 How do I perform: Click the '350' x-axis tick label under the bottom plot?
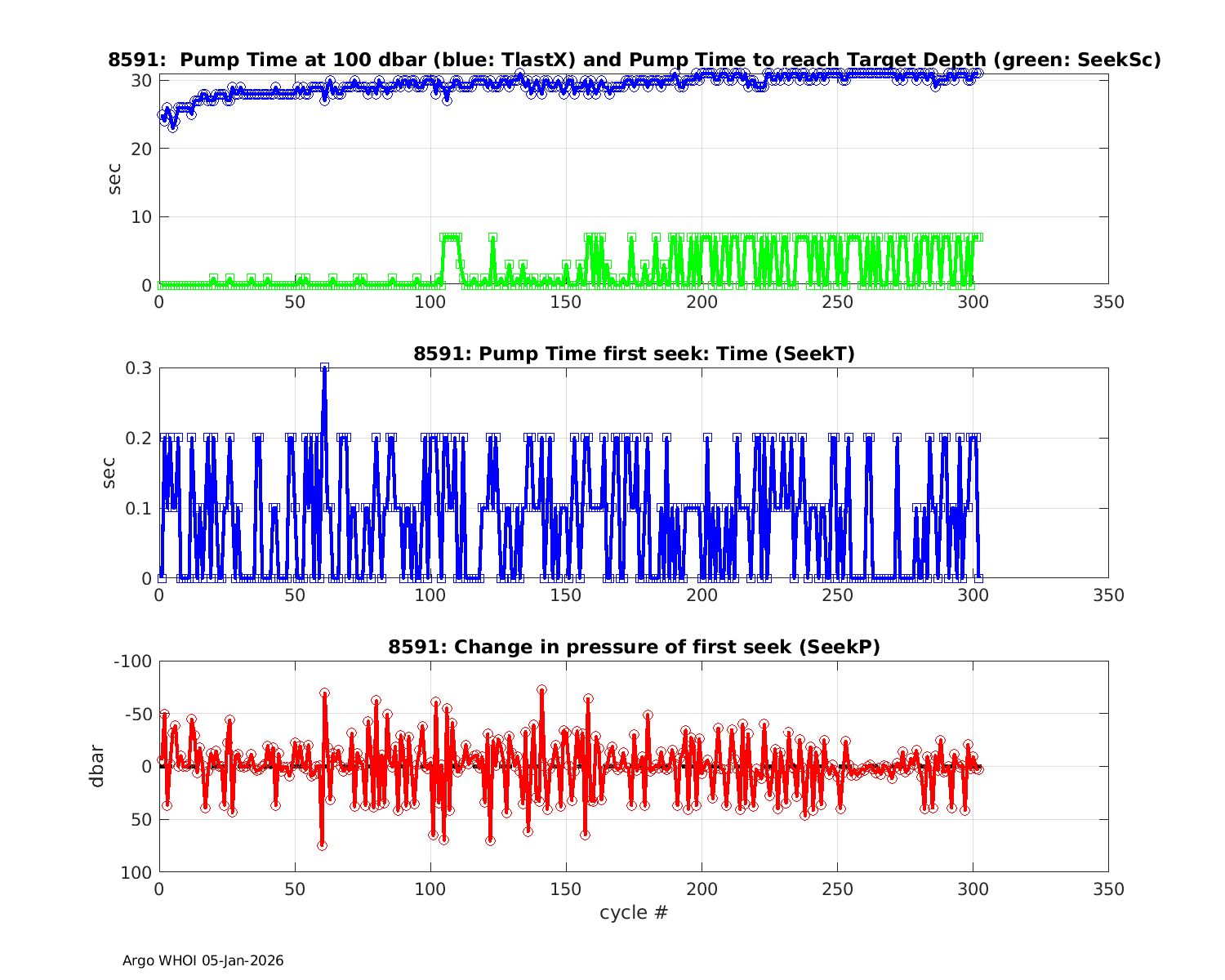click(x=1107, y=889)
